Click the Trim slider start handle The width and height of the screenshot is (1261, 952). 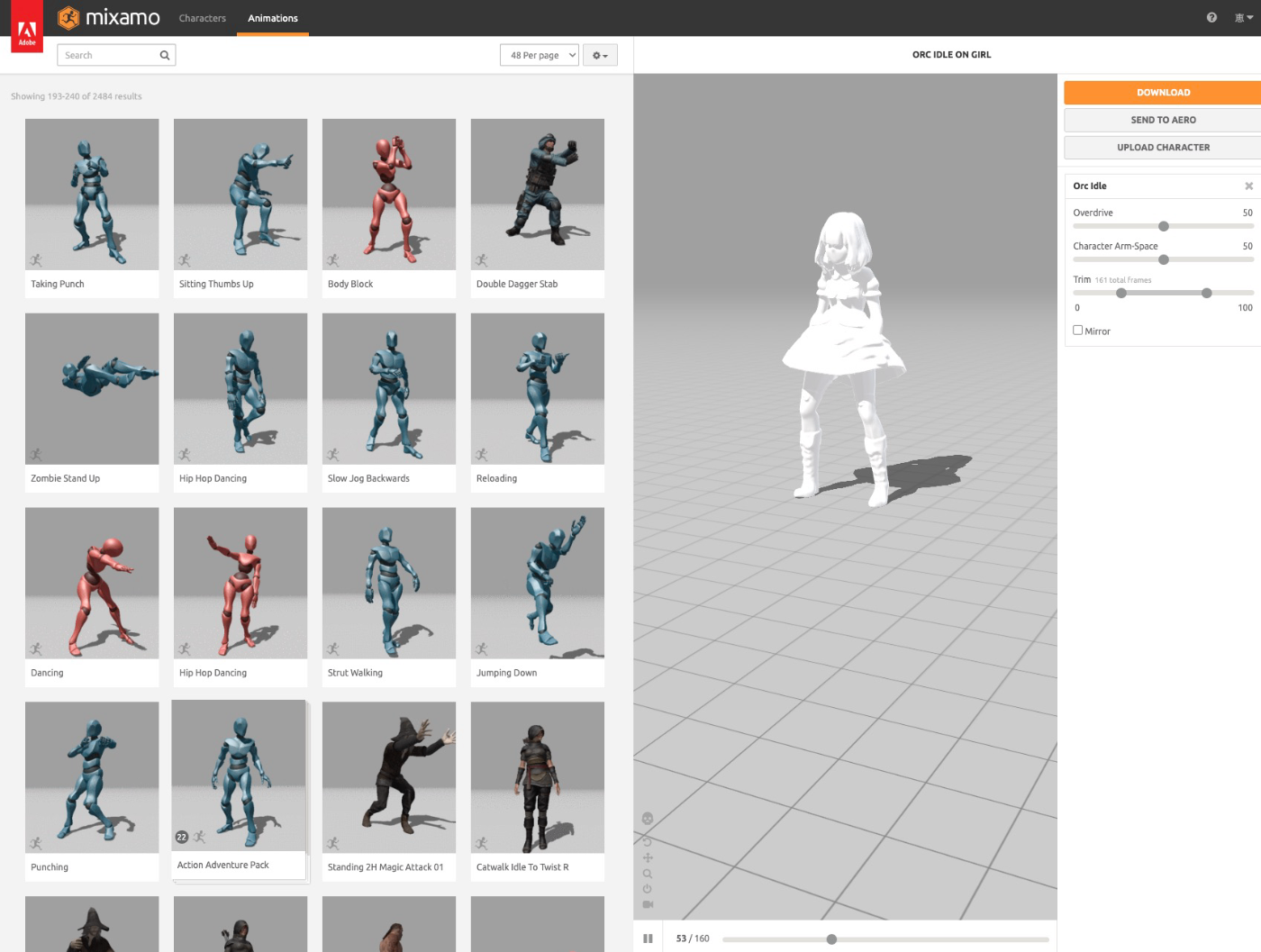click(1121, 293)
